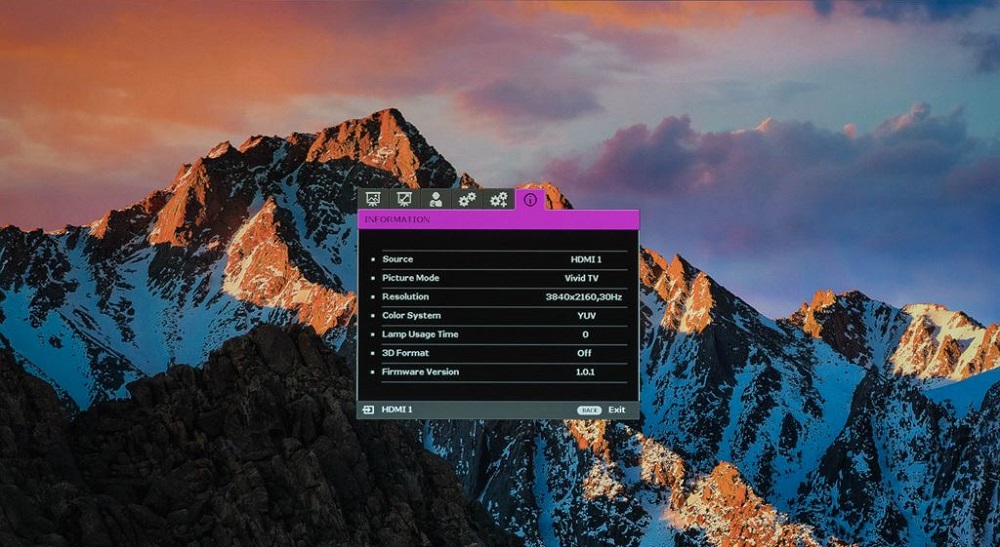
Task: Click the purple INFORMATION header bar
Action: pyautogui.click(x=497, y=219)
